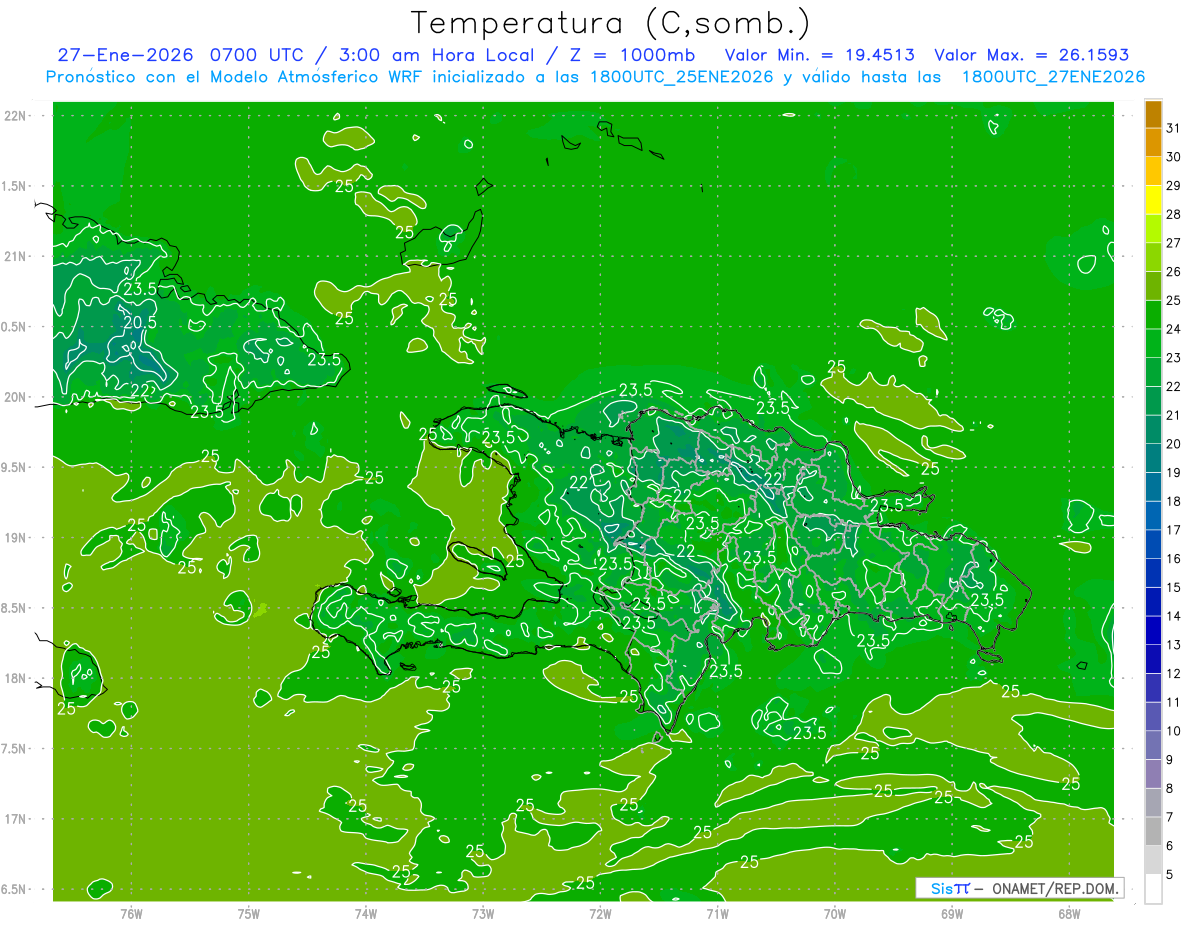Click the "75W" longitude axis label
This screenshot has height=927, width=1200.
click(249, 913)
